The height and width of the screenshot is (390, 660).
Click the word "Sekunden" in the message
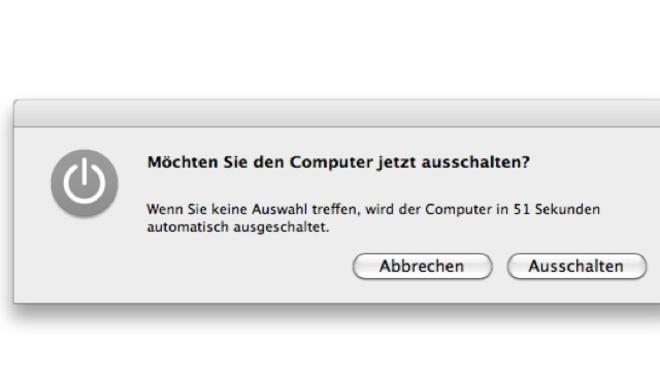(567, 209)
